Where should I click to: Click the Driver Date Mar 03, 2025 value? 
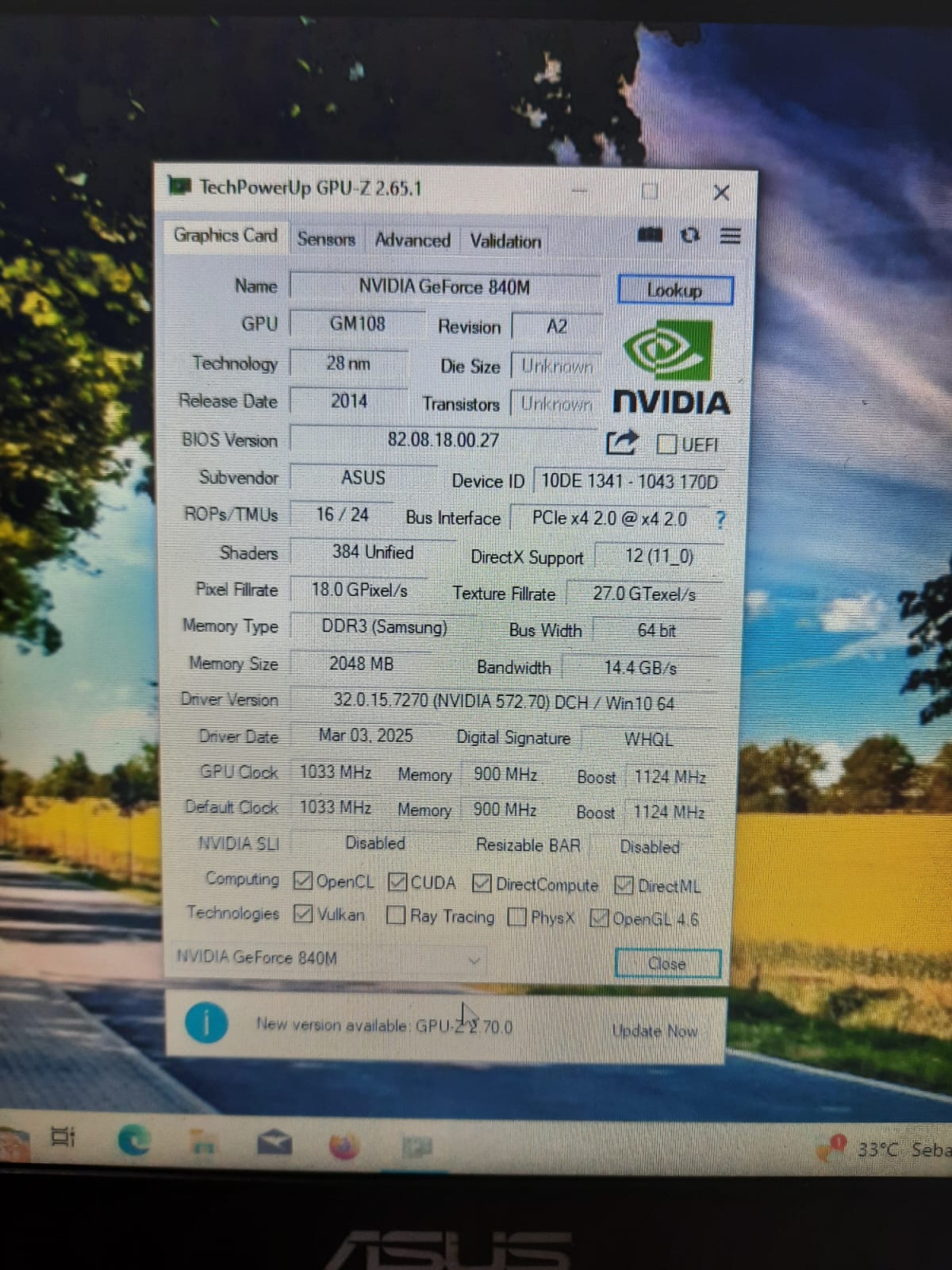pyautogui.click(x=366, y=736)
